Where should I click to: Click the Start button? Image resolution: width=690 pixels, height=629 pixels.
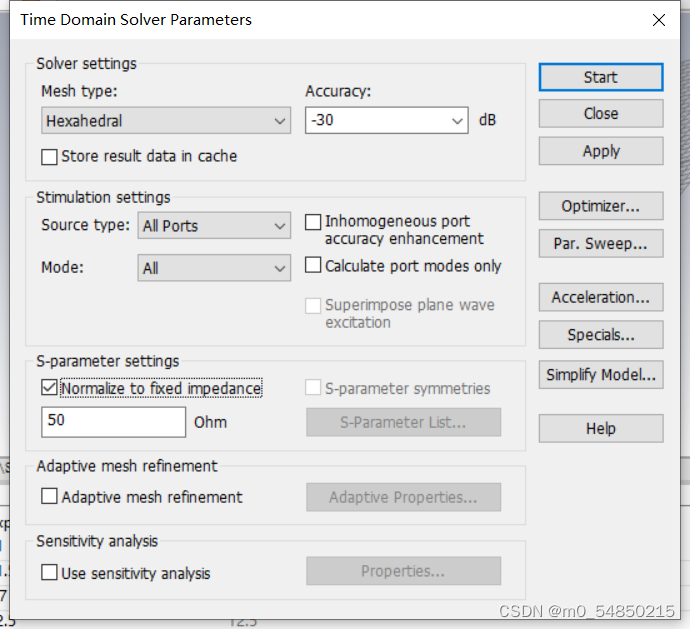[x=600, y=77]
